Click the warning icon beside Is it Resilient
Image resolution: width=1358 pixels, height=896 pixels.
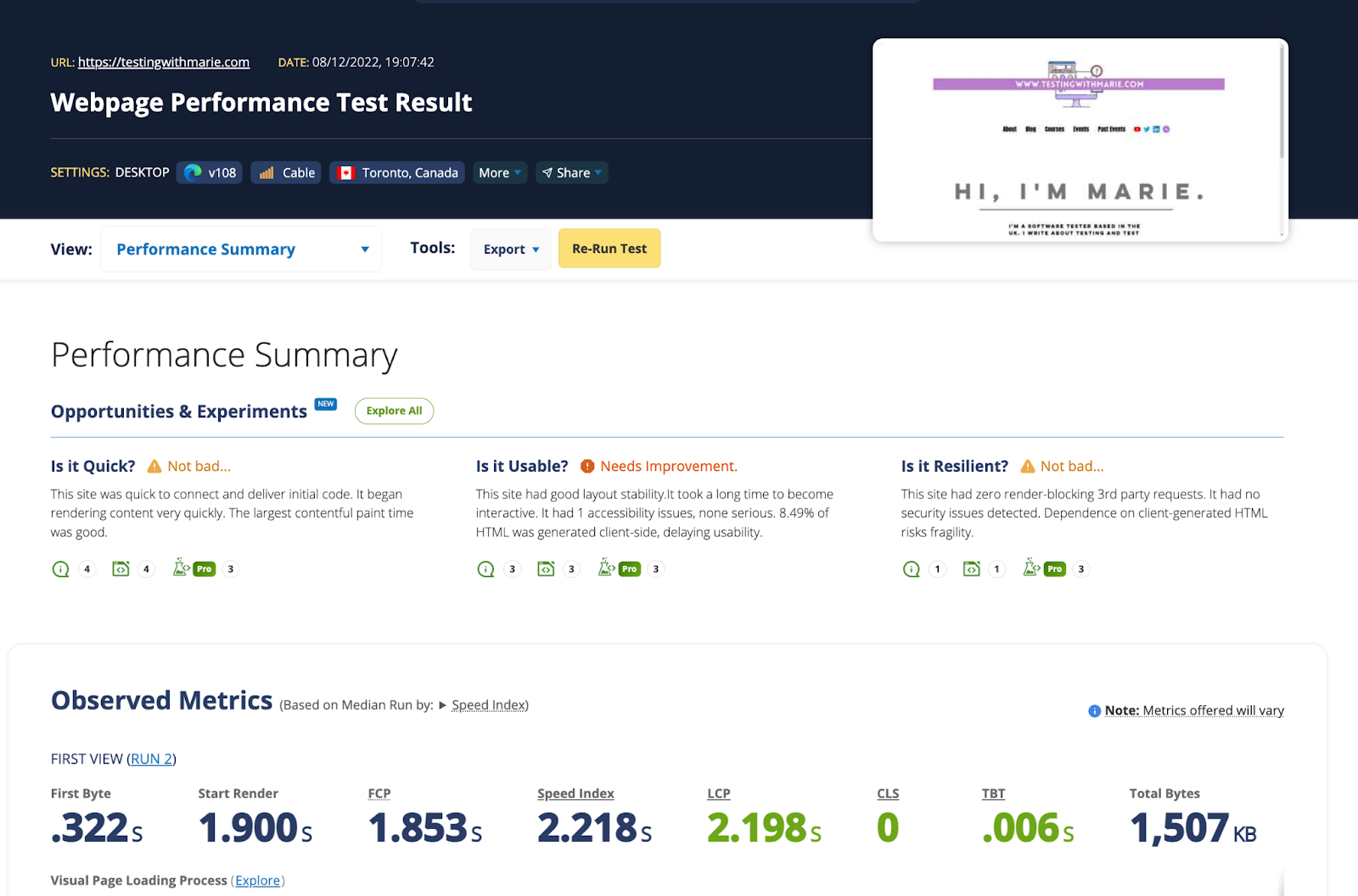point(1028,466)
